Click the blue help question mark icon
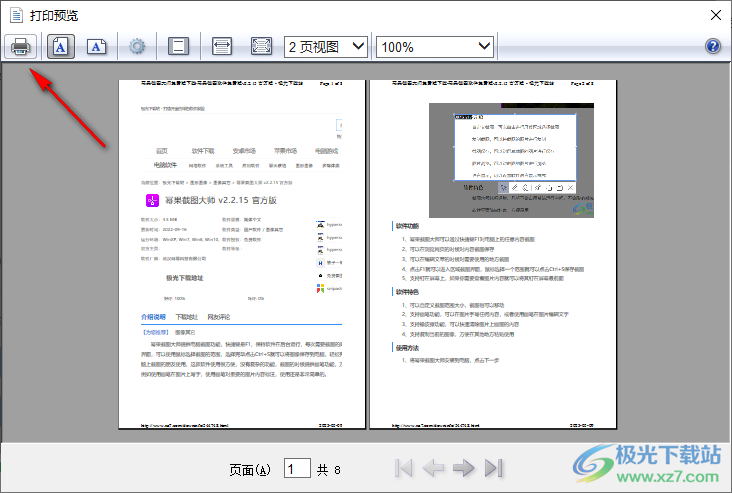Screen dimensions: 732x493 pos(713,46)
